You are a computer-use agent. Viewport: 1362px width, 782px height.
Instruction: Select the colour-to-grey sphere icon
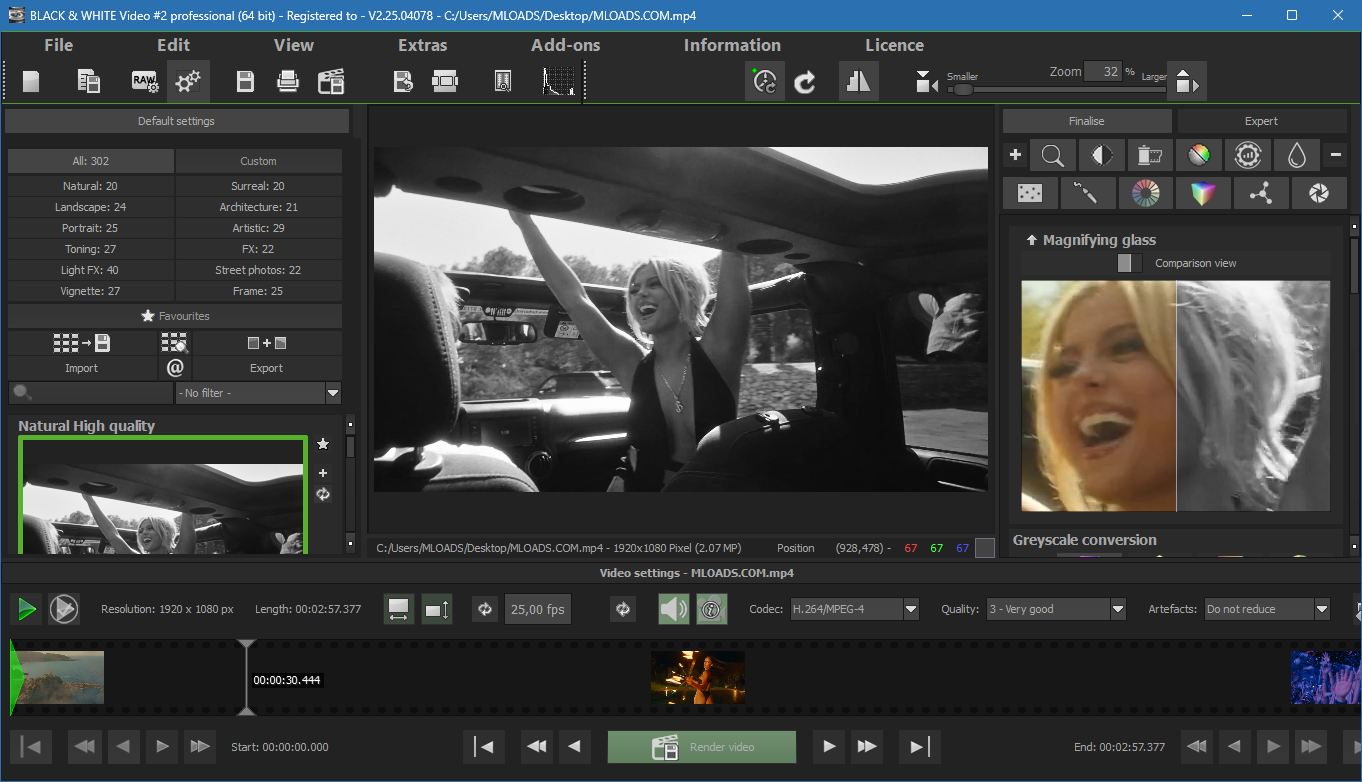tap(1199, 155)
